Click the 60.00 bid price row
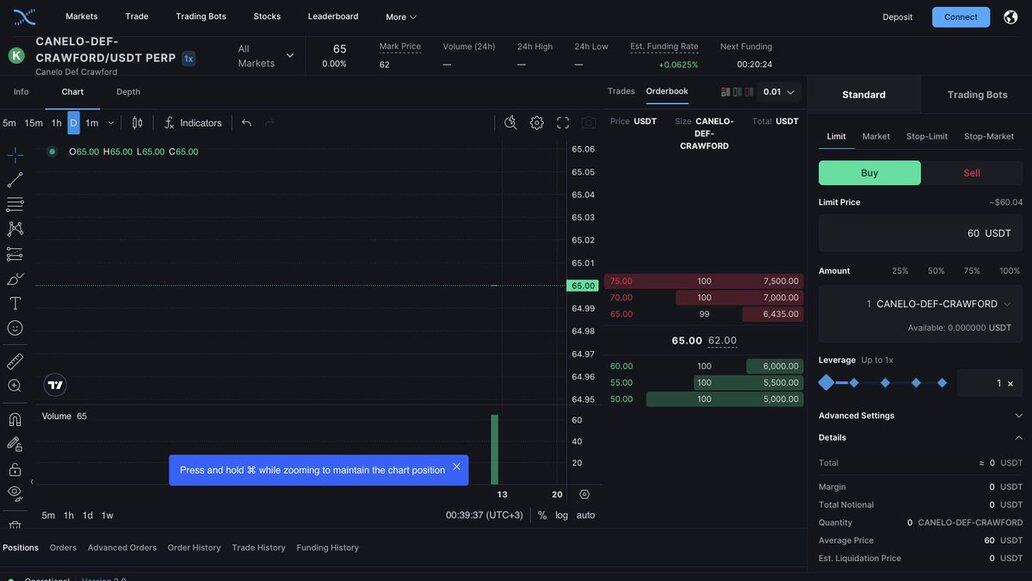This screenshot has height=581, width=1032. (x=704, y=366)
